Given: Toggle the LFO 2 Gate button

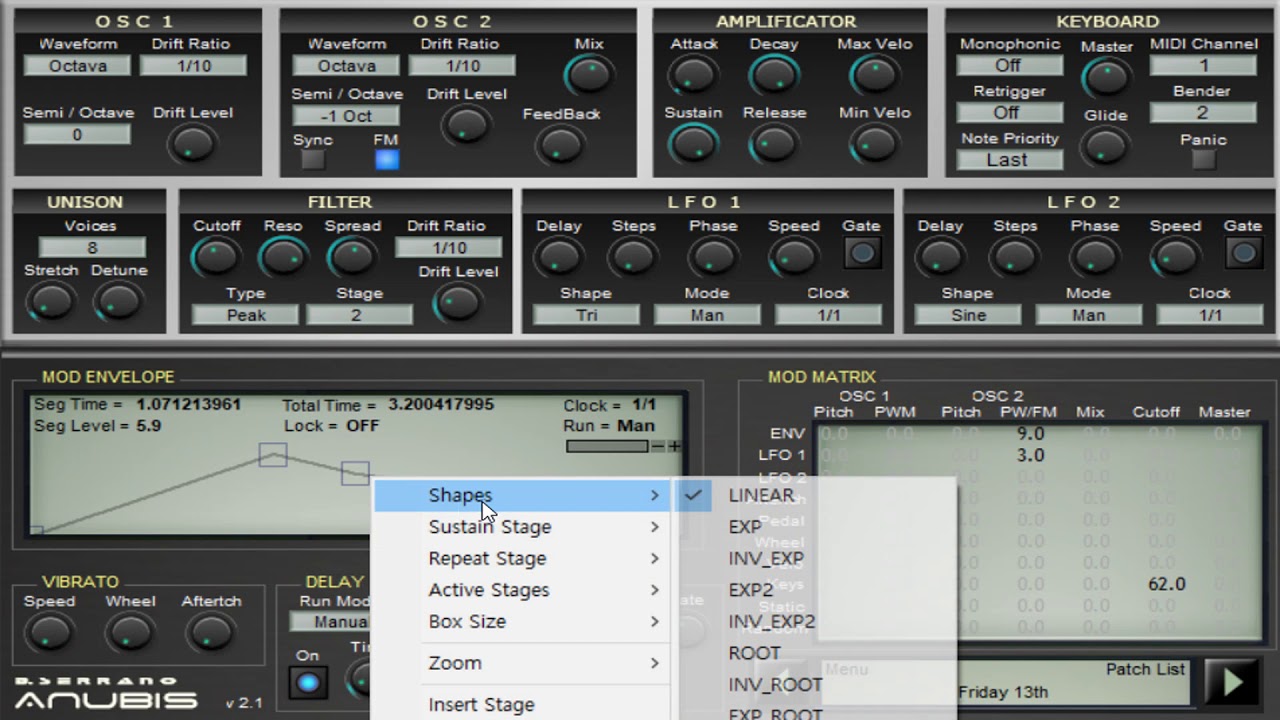Looking at the screenshot, I should (x=1243, y=253).
